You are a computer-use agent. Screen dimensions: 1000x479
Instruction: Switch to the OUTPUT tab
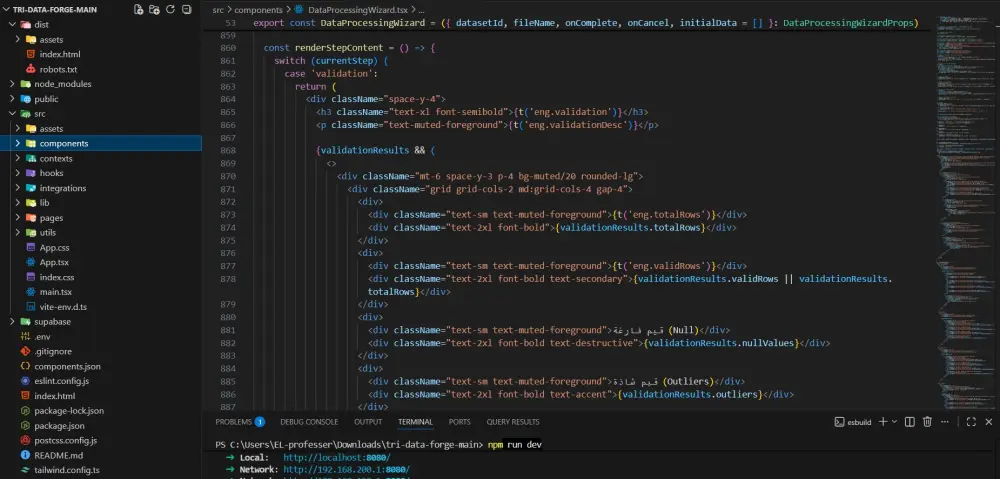pos(368,422)
